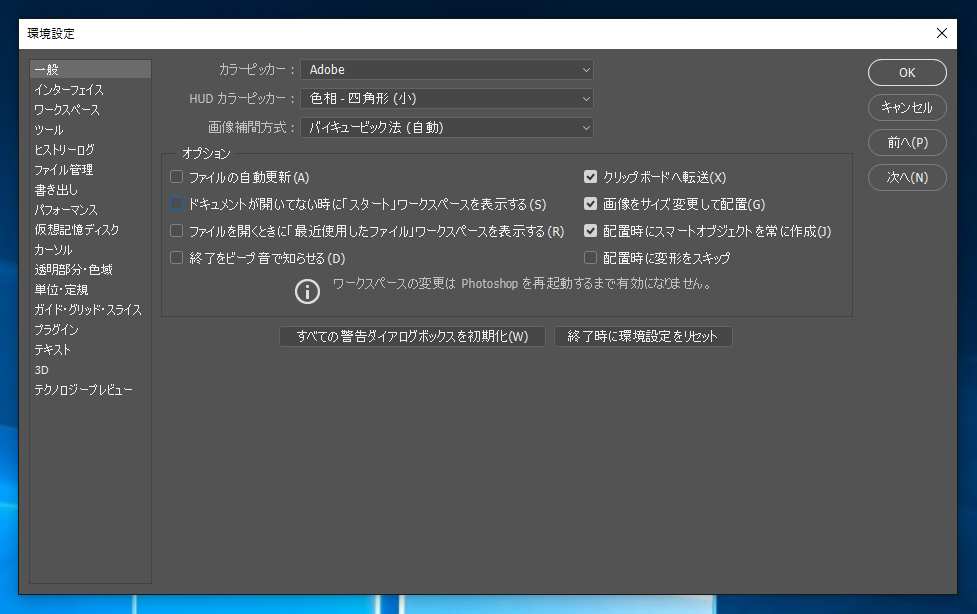Click すべての警告ダイアログボックスを初期化(W)
This screenshot has width=977, height=614.
pyautogui.click(x=412, y=336)
